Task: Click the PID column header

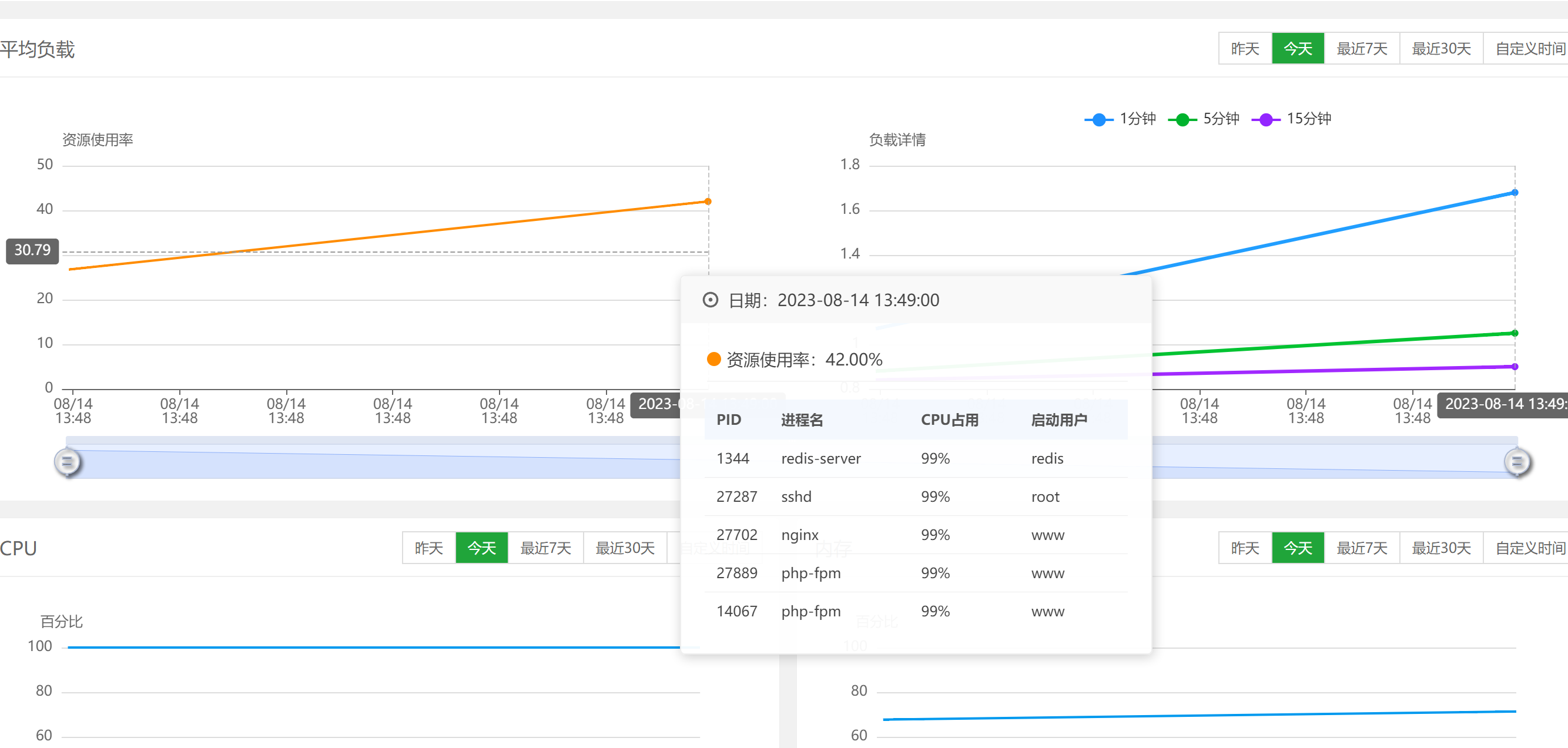Action: click(x=729, y=420)
